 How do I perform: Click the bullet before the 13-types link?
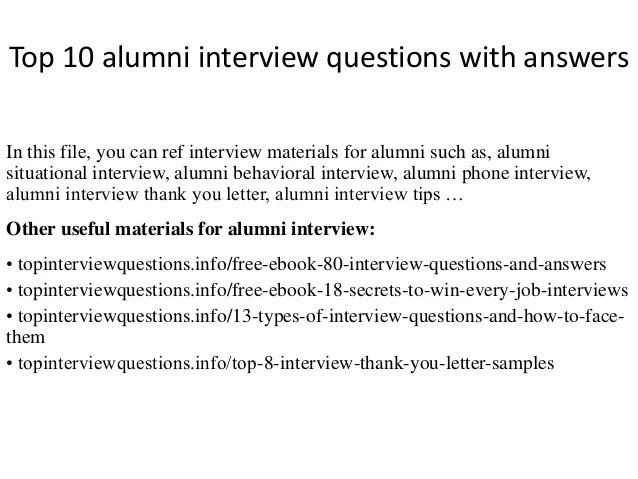9,316
